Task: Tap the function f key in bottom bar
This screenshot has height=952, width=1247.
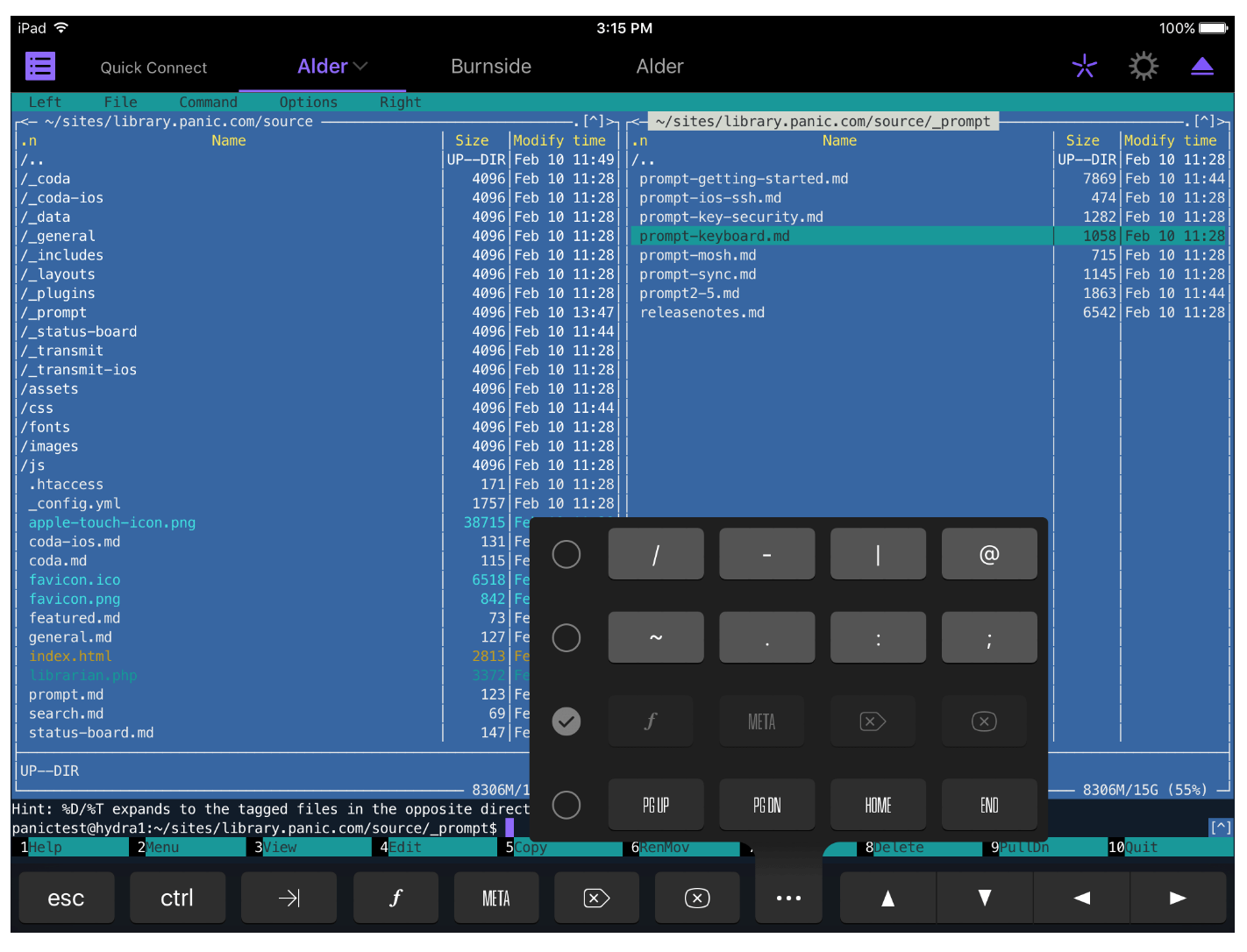Action: [396, 898]
